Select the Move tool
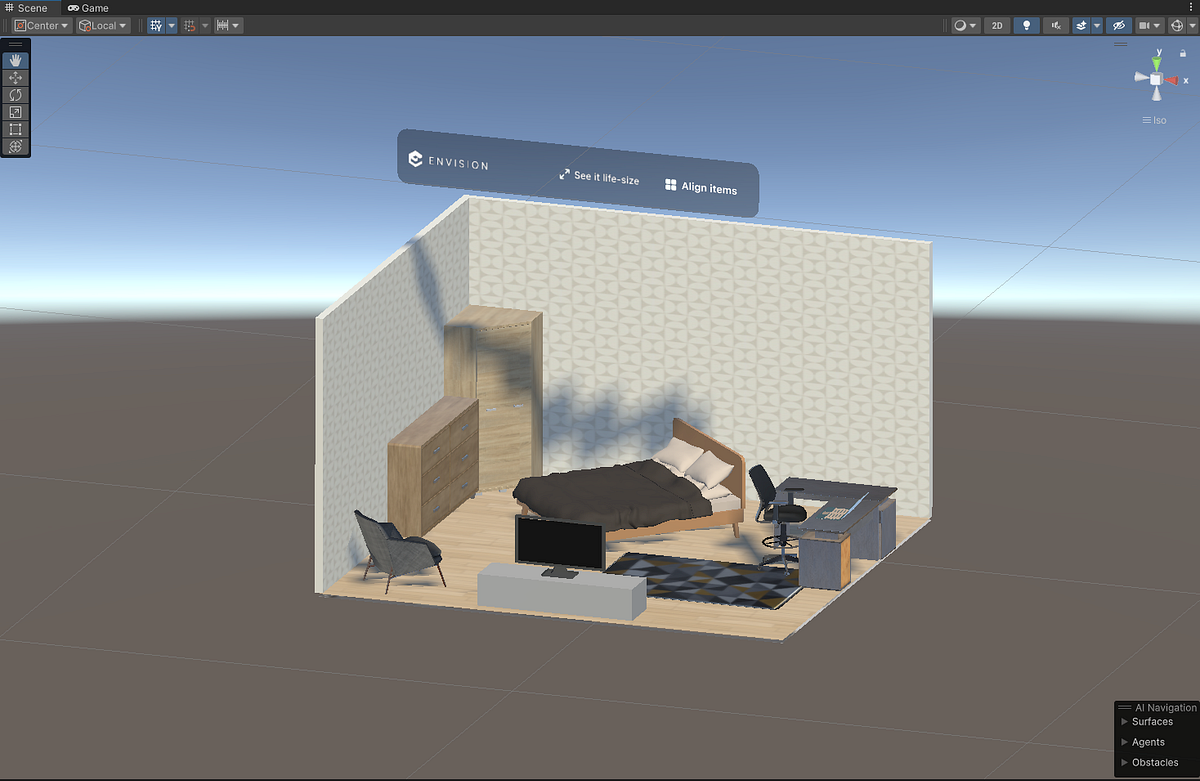 coord(15,77)
